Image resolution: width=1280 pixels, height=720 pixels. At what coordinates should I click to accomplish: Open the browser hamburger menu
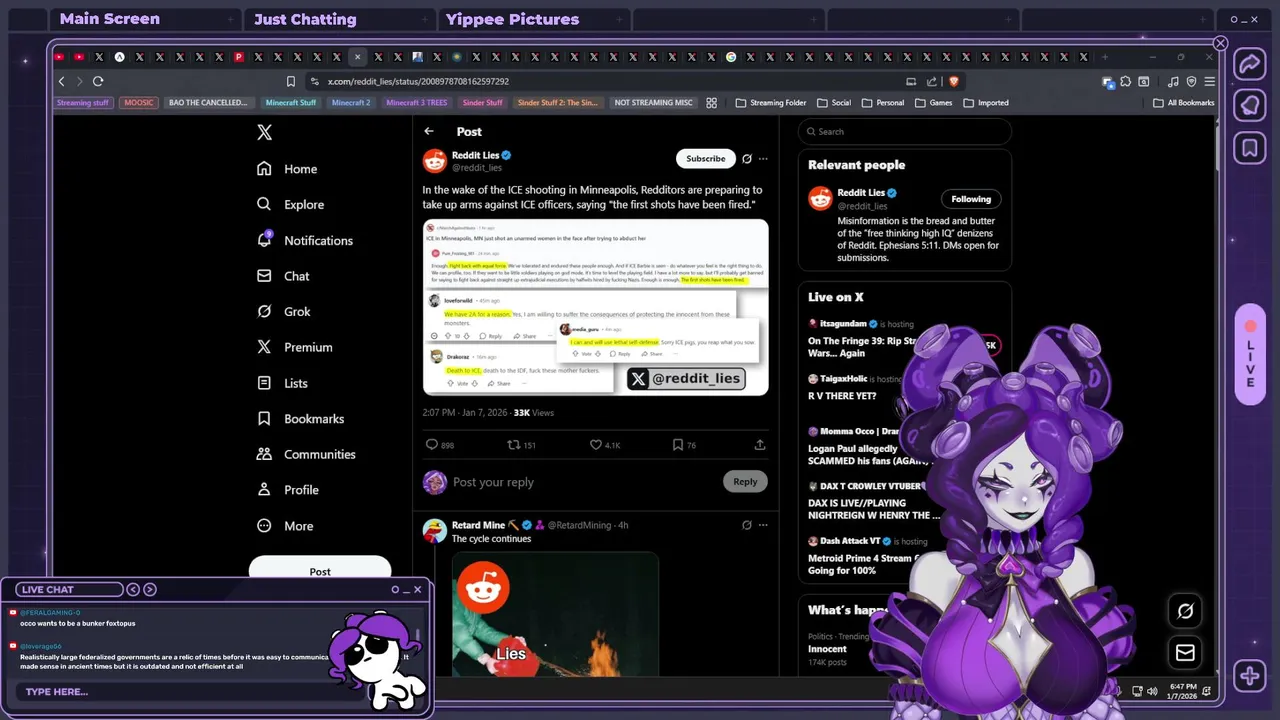(1209, 81)
